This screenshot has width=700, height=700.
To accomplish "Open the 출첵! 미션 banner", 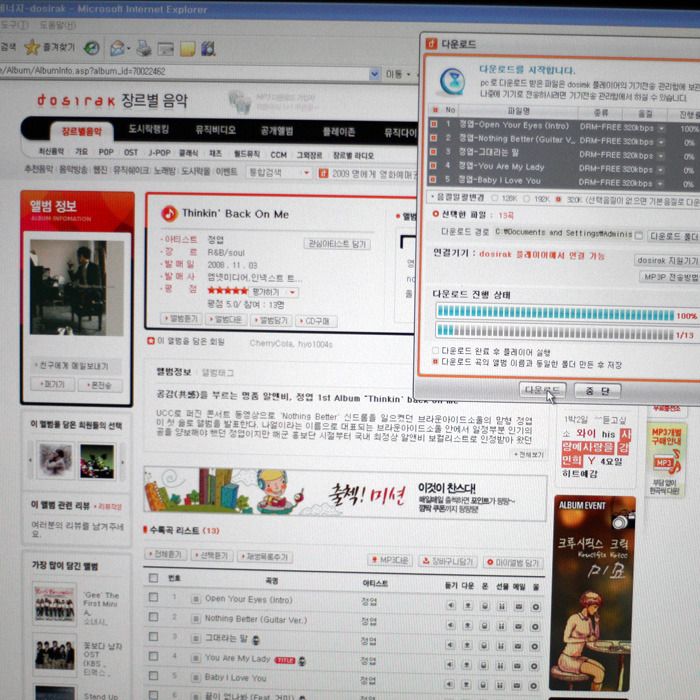I will coord(345,494).
